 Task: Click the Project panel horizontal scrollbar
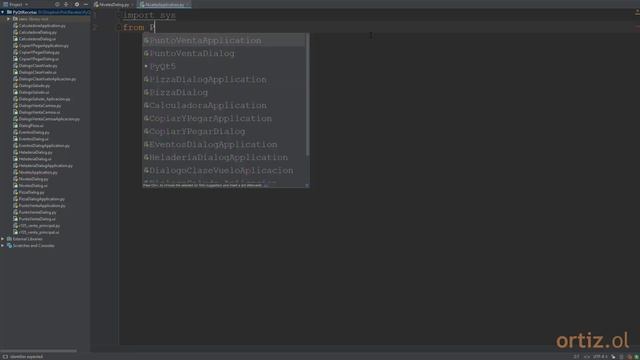[x=38, y=351]
